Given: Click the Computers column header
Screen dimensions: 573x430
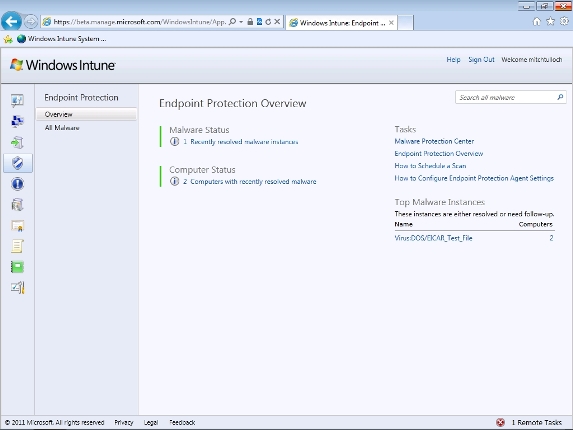Looking at the screenshot, I should (x=535, y=224).
